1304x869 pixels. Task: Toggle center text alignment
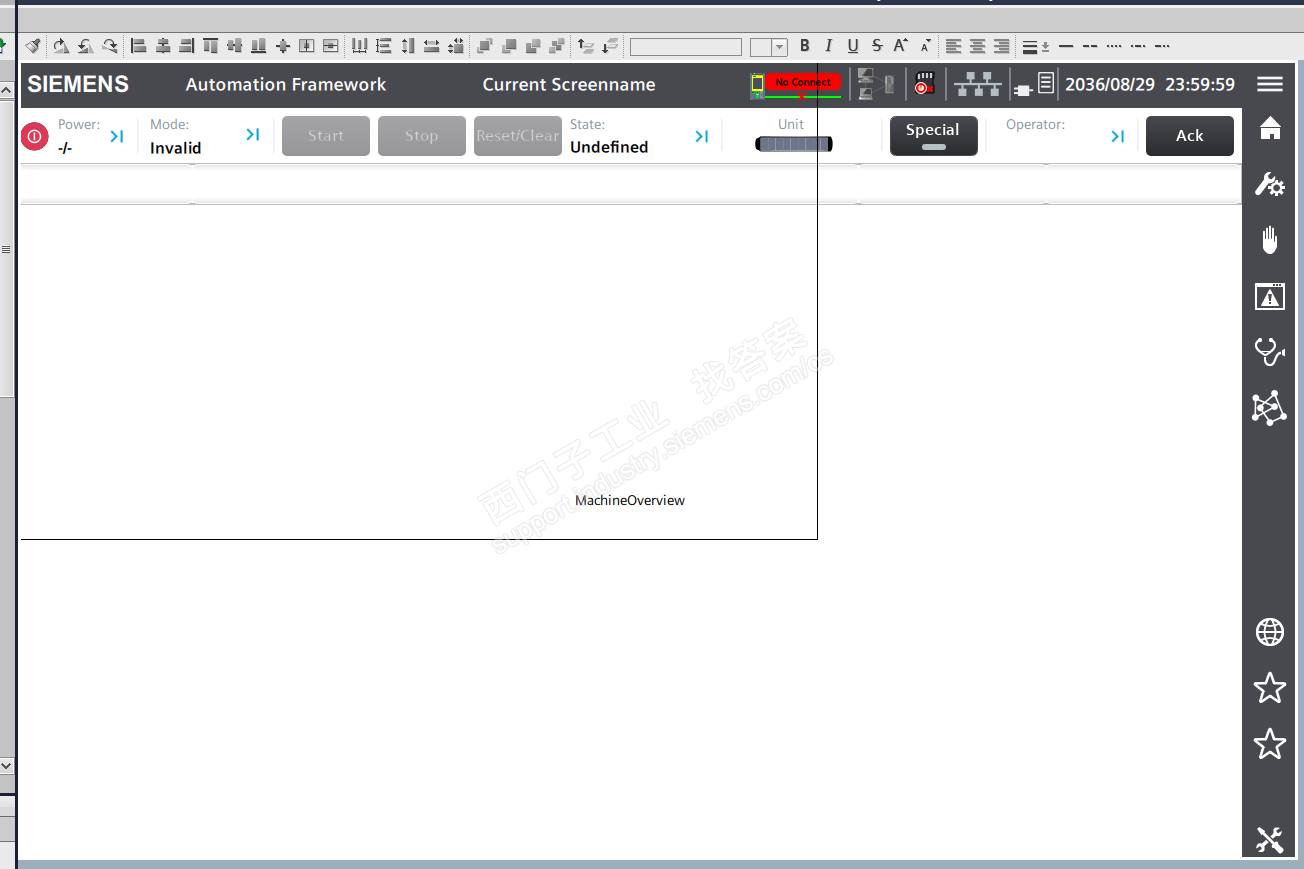coord(977,46)
